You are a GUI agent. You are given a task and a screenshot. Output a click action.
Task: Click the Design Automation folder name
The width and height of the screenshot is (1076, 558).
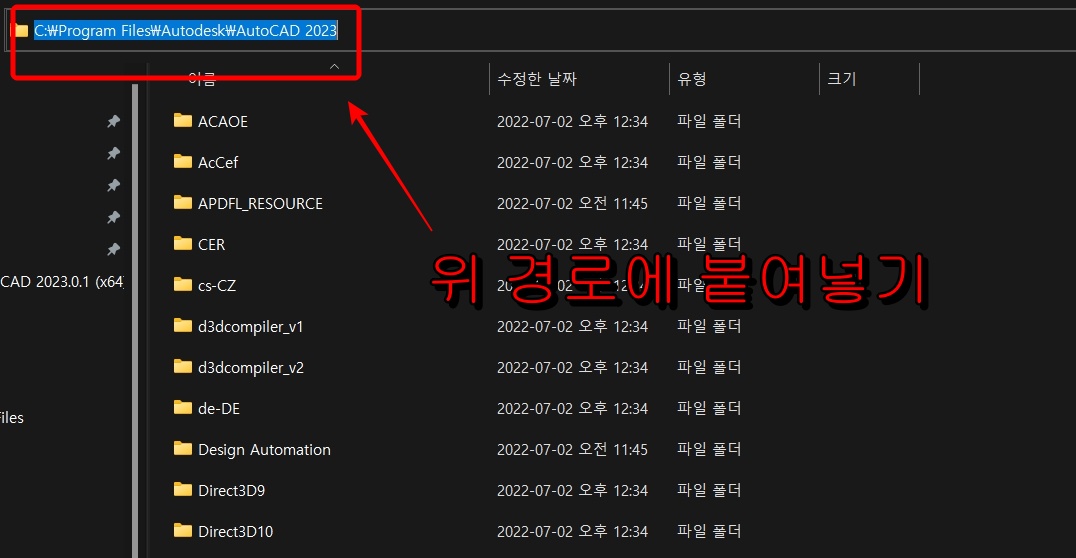[264, 450]
